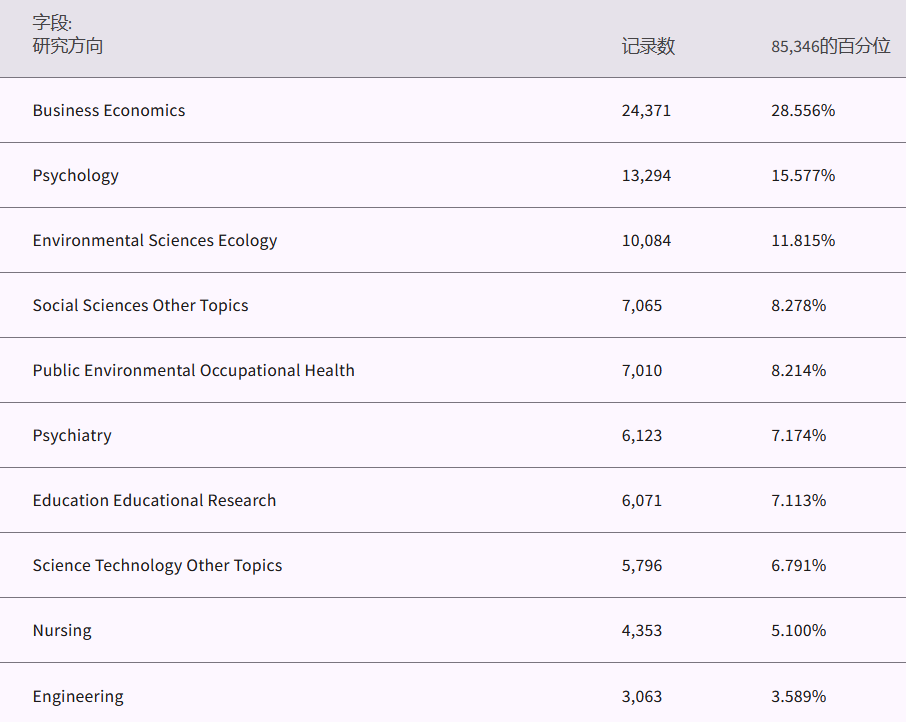Image resolution: width=906 pixels, height=722 pixels.
Task: Select the Engineering research area
Action: pos(78,696)
